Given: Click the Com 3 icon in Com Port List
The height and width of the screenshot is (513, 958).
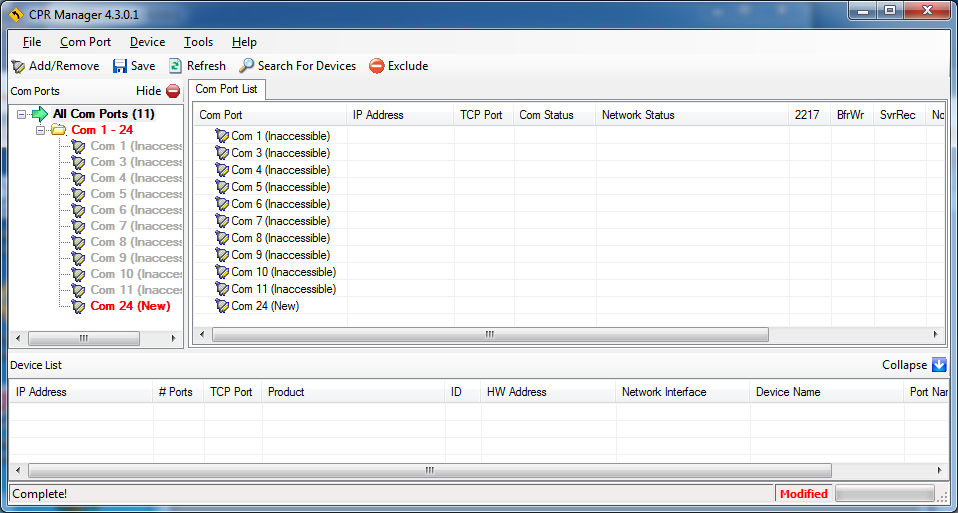Looking at the screenshot, I should pos(222,153).
